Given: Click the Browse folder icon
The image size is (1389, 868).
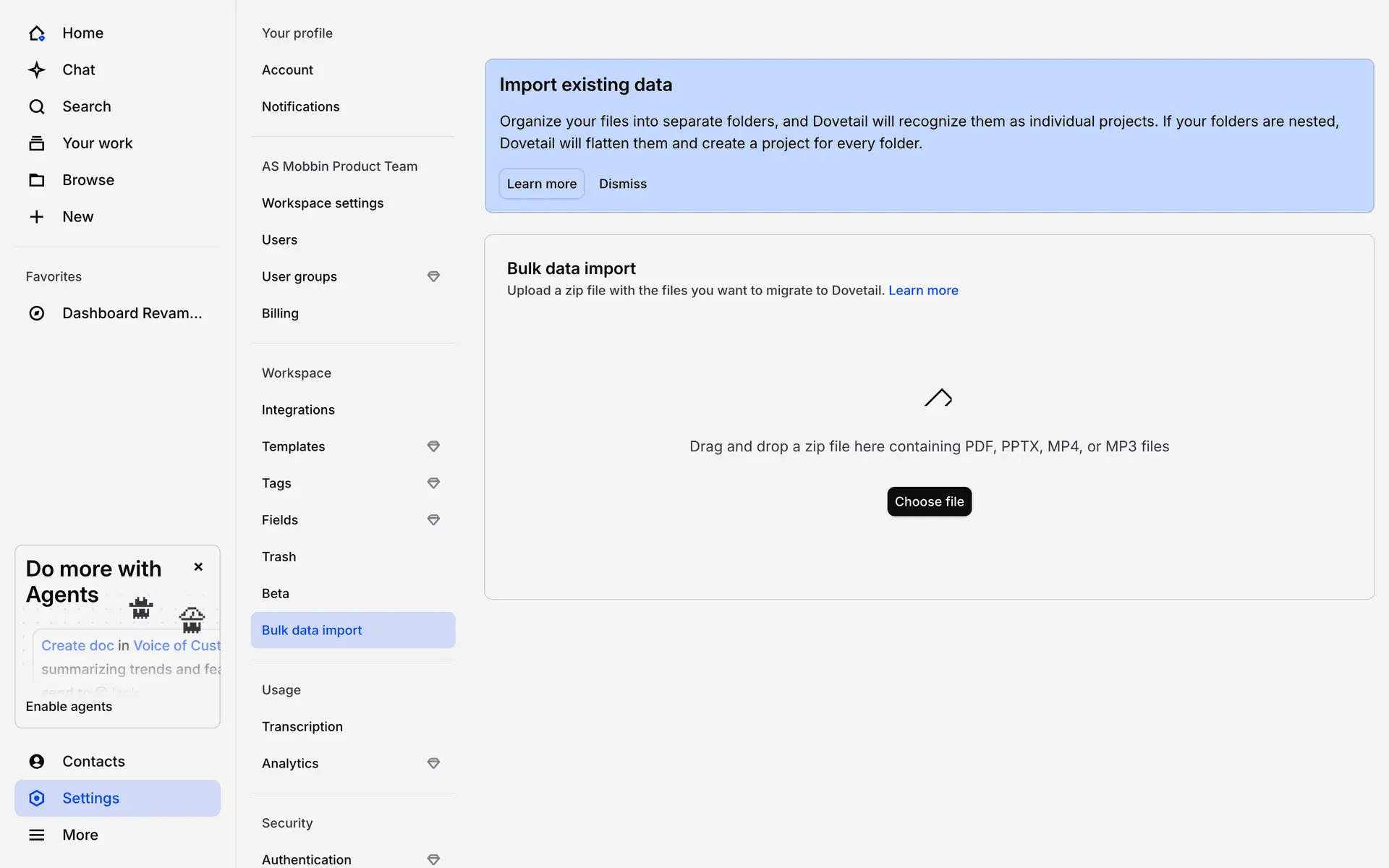Looking at the screenshot, I should pos(37,180).
